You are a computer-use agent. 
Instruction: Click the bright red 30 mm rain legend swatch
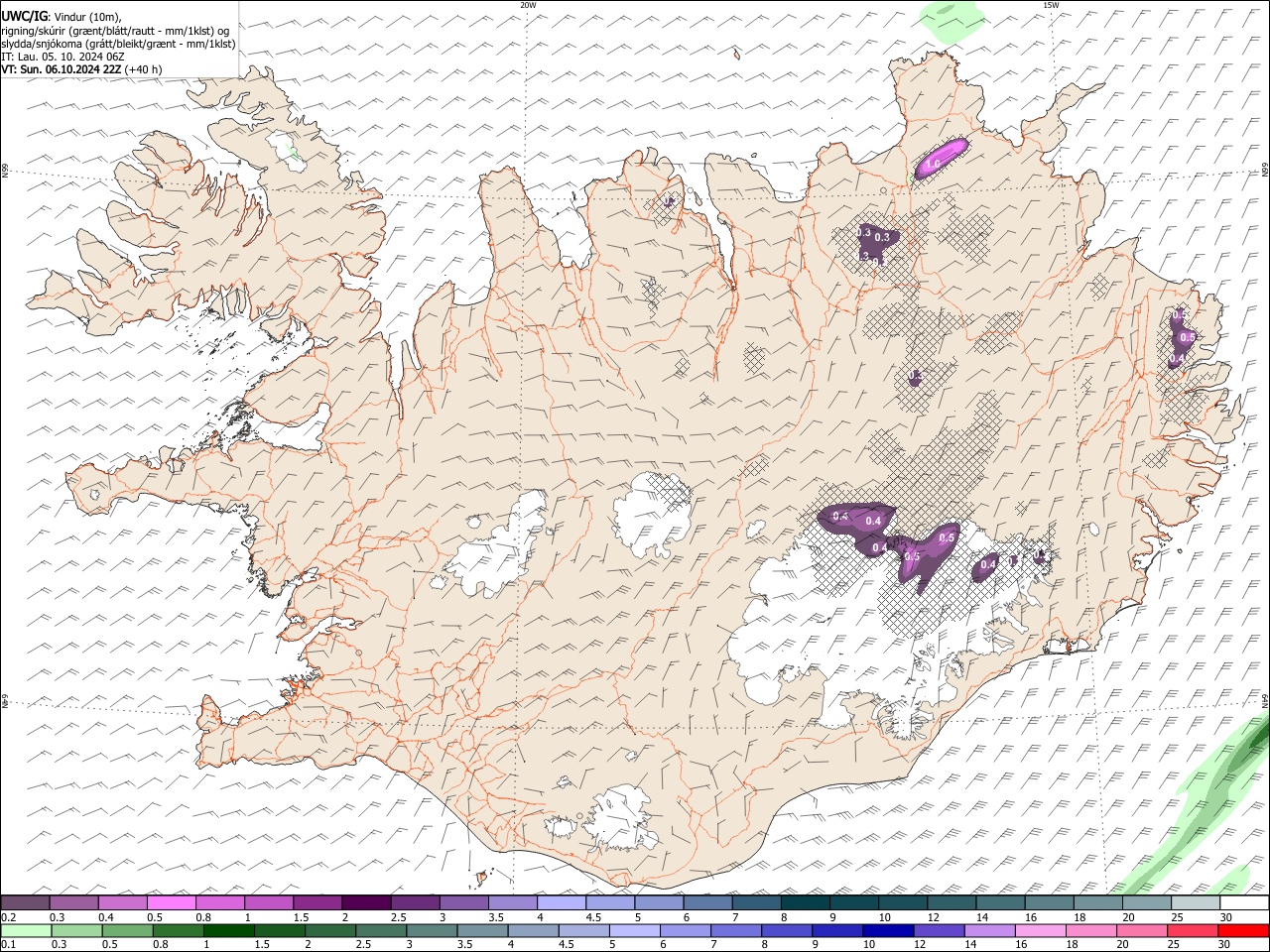pyautogui.click(x=1243, y=930)
